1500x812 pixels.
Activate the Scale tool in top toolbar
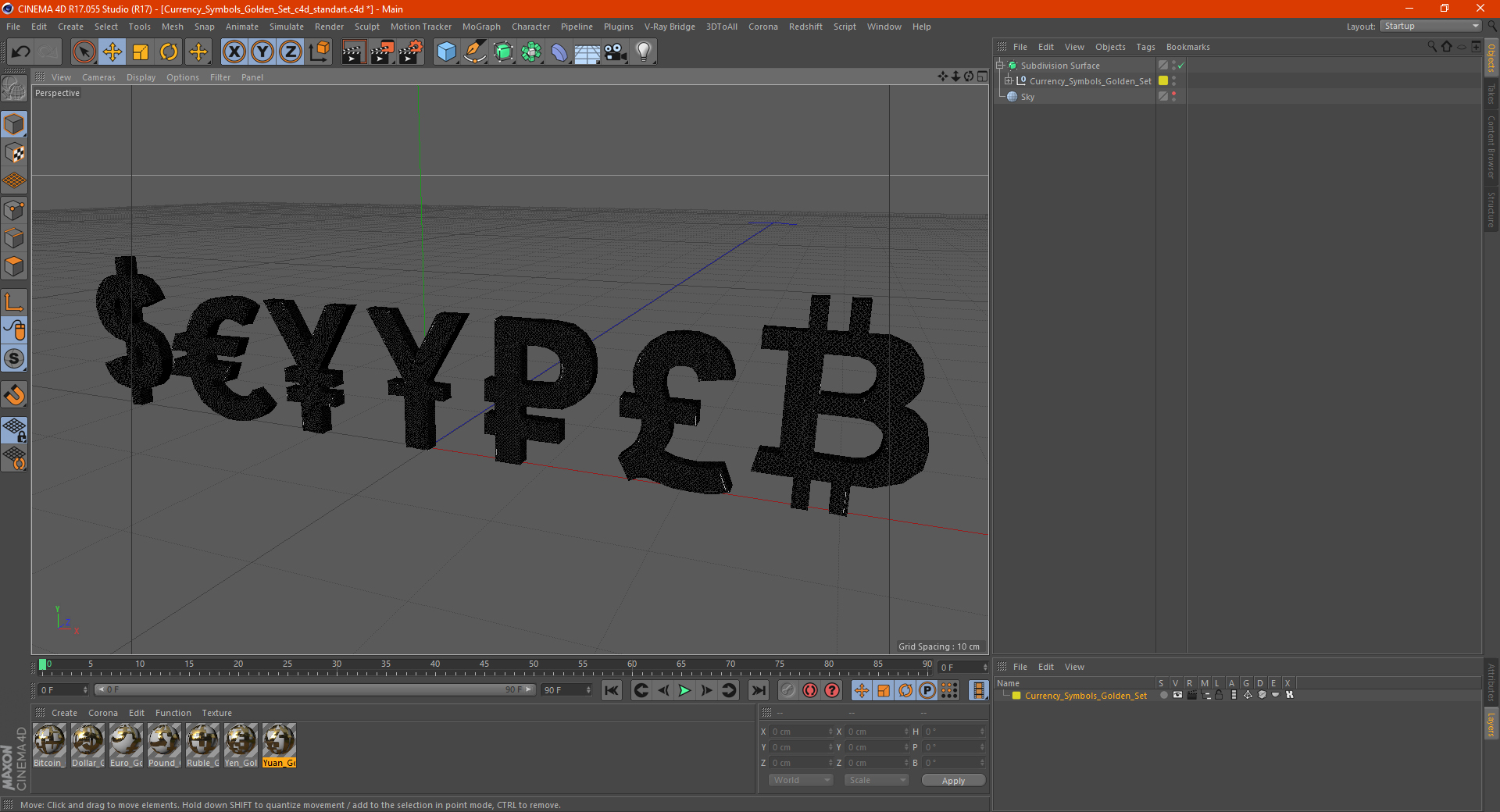click(141, 52)
